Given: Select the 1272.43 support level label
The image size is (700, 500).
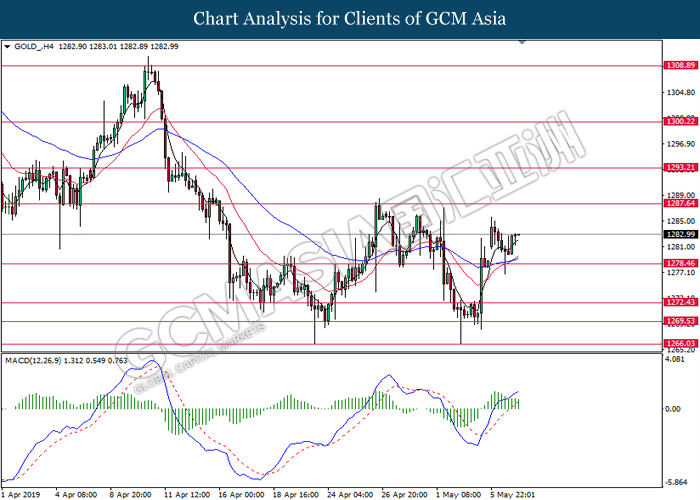Looking at the screenshot, I should (680, 302).
